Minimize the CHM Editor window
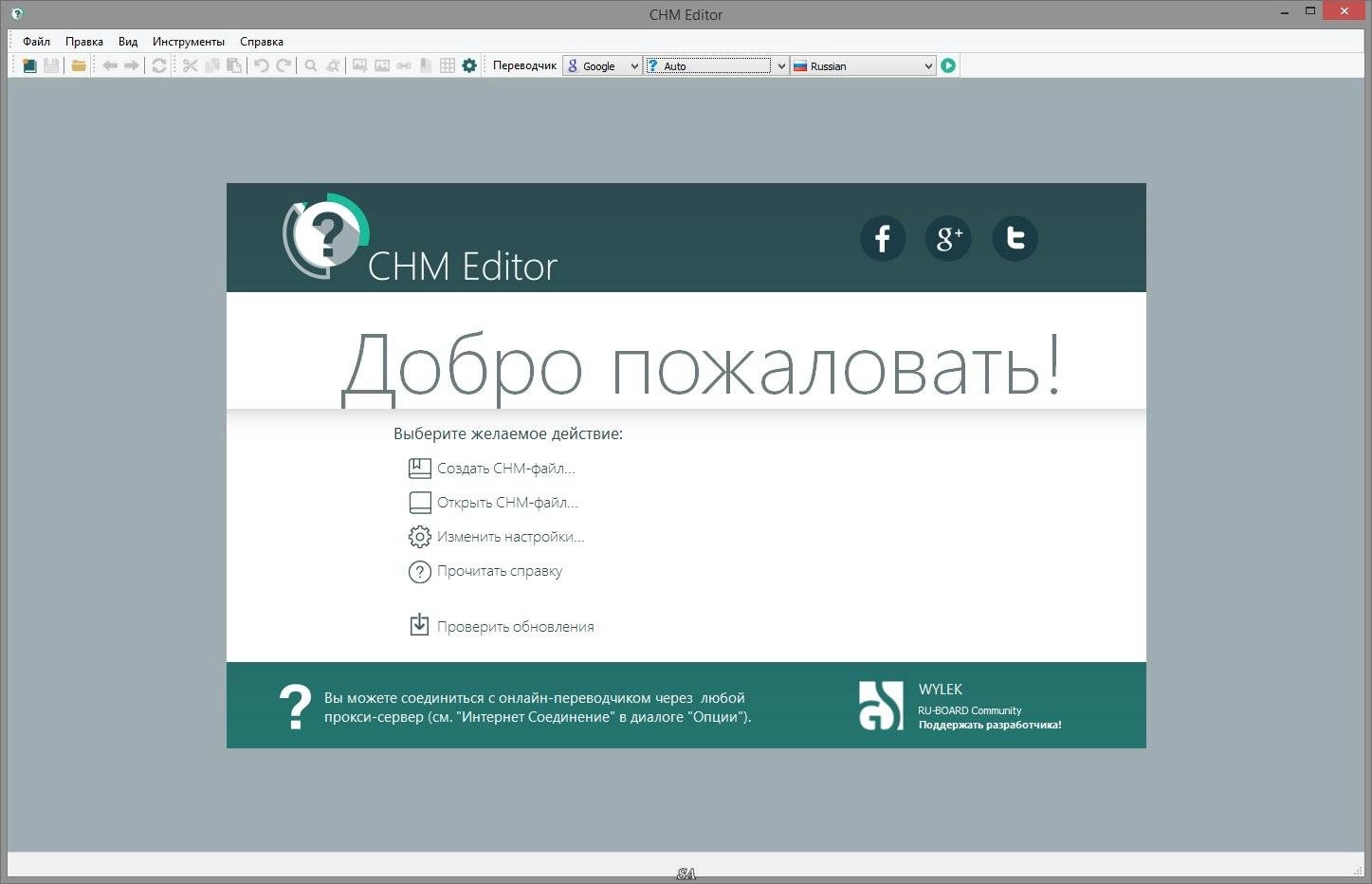The image size is (1372, 884). (x=1284, y=11)
